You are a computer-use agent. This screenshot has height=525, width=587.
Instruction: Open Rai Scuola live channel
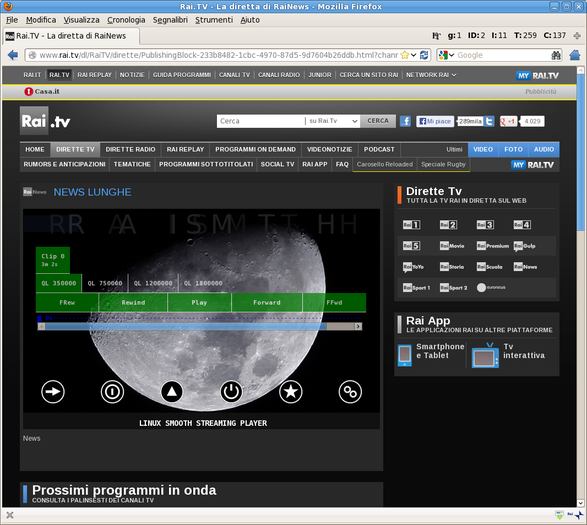click(490, 267)
